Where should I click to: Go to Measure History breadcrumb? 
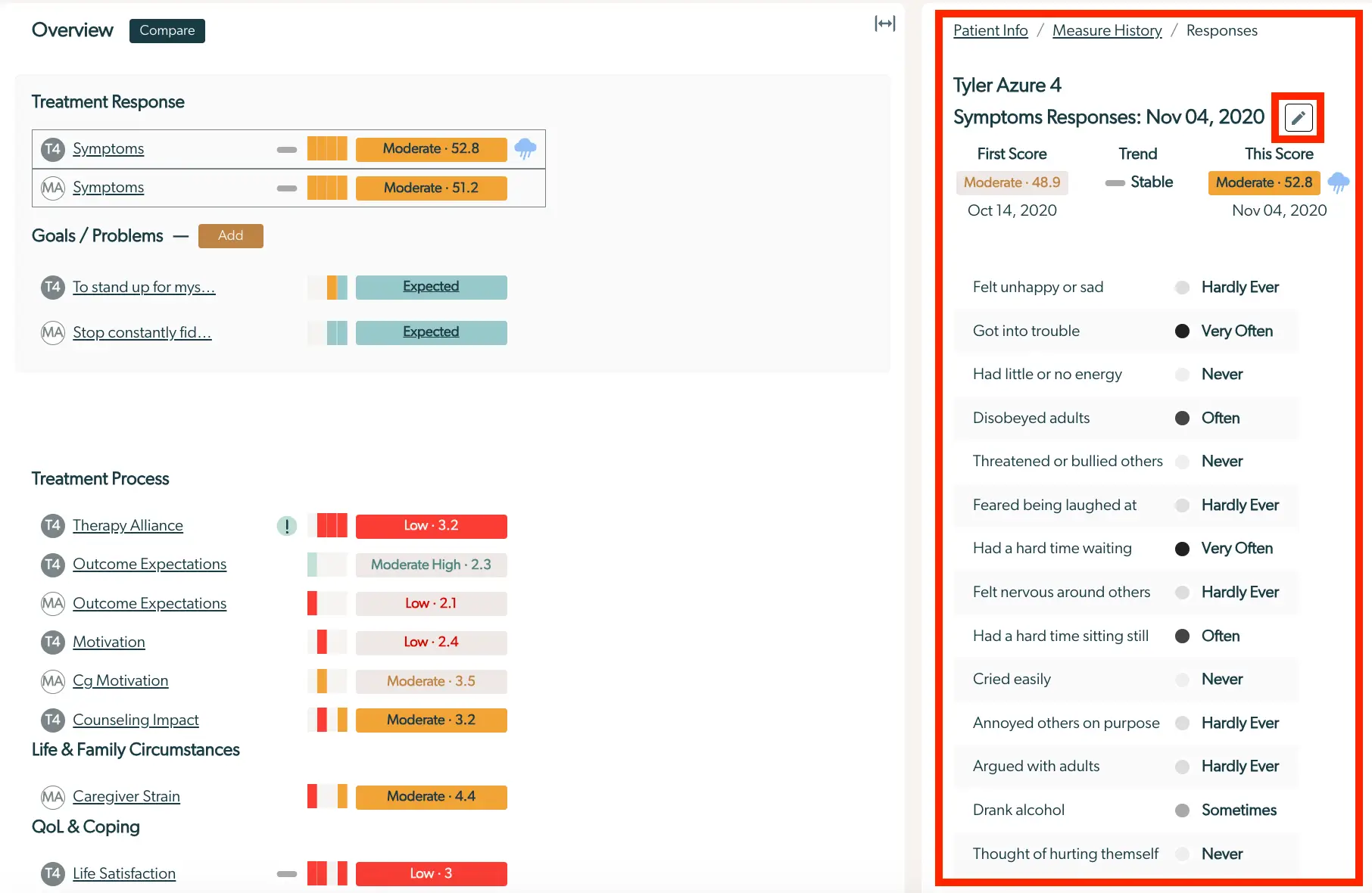click(1106, 30)
